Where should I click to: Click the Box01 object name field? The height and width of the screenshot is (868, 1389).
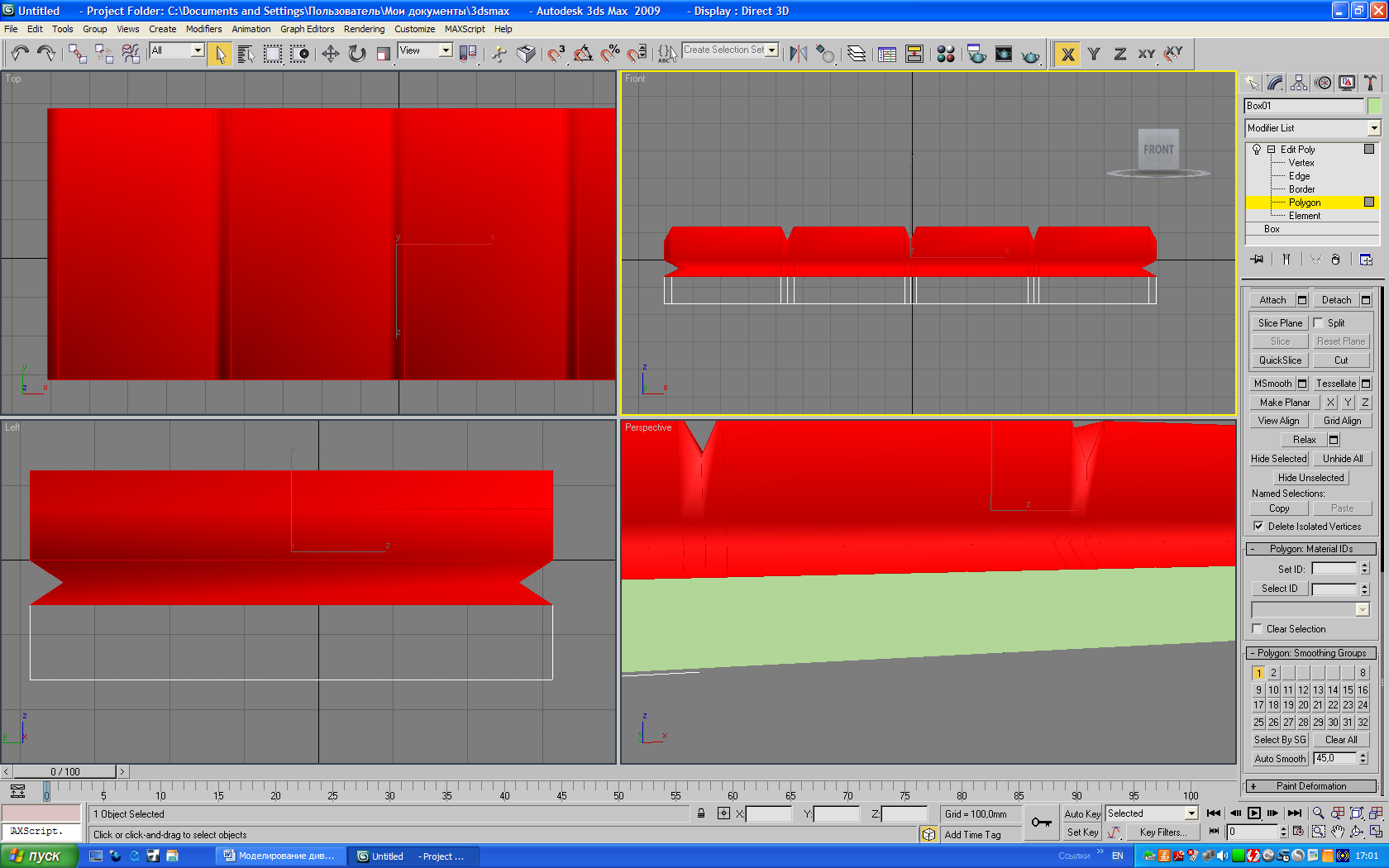click(1304, 106)
